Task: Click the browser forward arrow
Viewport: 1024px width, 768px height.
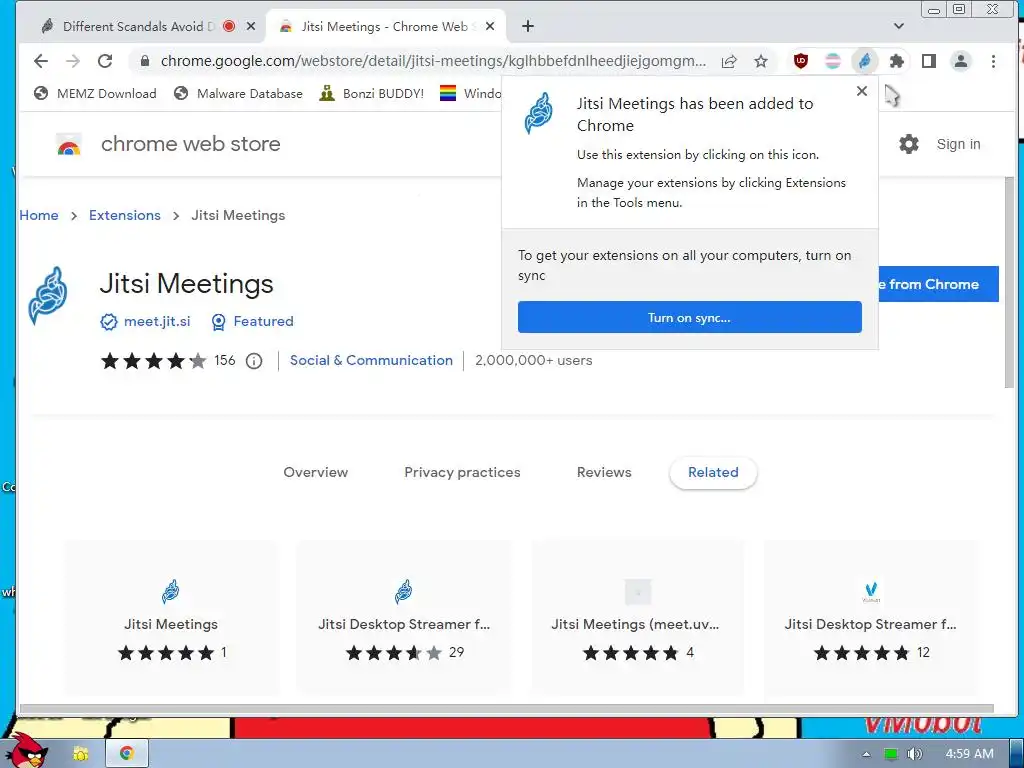Action: tap(72, 61)
